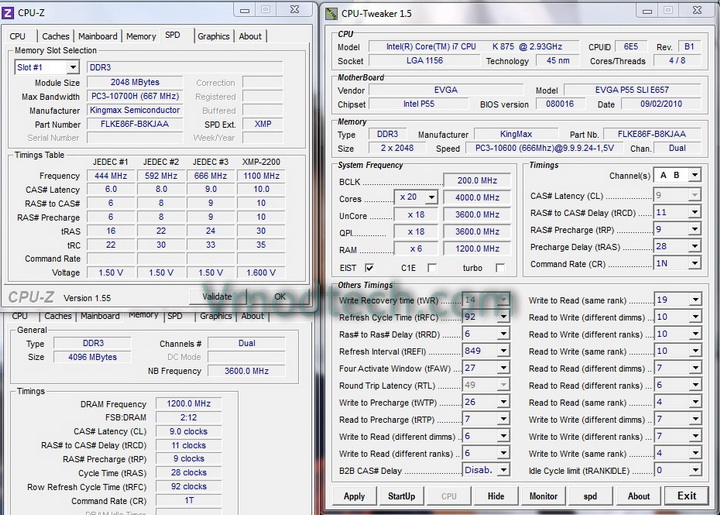Click the memory Speed PC3-10600 field in CPU-Tweaker
720x515 pixels.
pyautogui.click(x=544, y=148)
